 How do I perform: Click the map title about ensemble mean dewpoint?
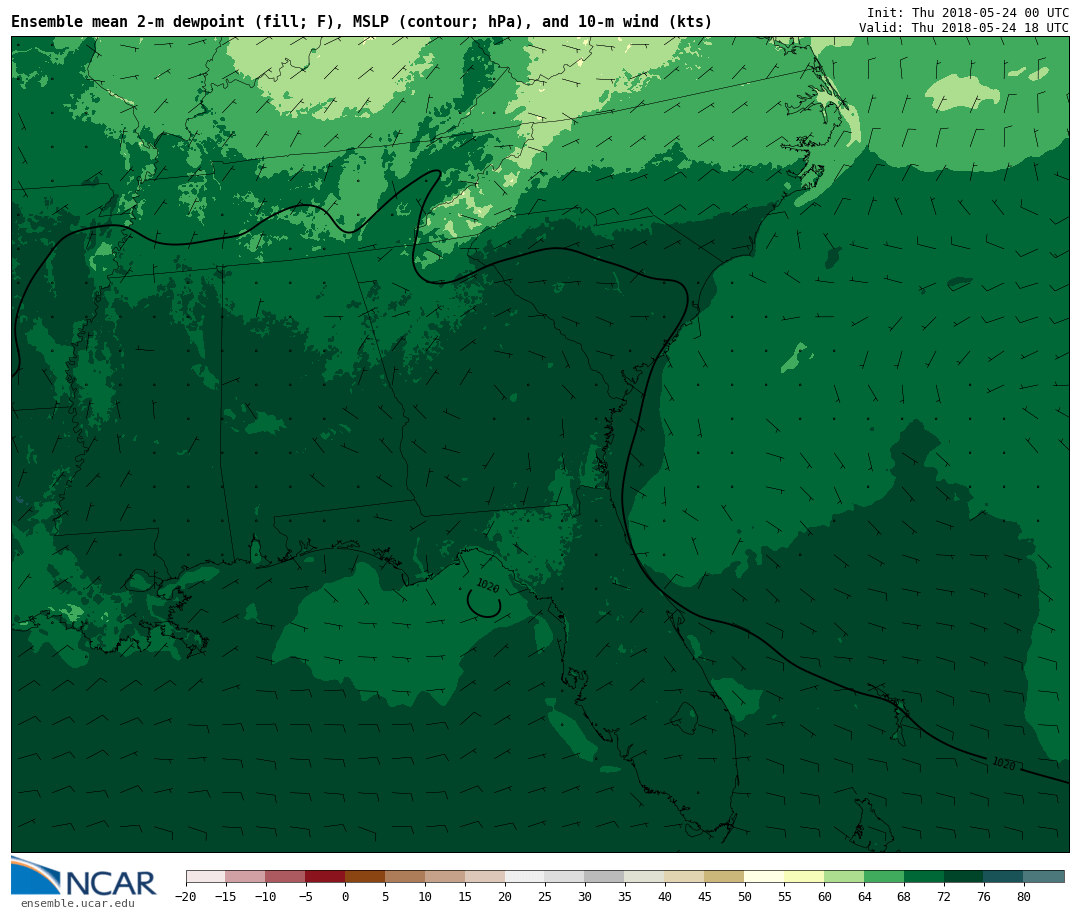(361, 22)
